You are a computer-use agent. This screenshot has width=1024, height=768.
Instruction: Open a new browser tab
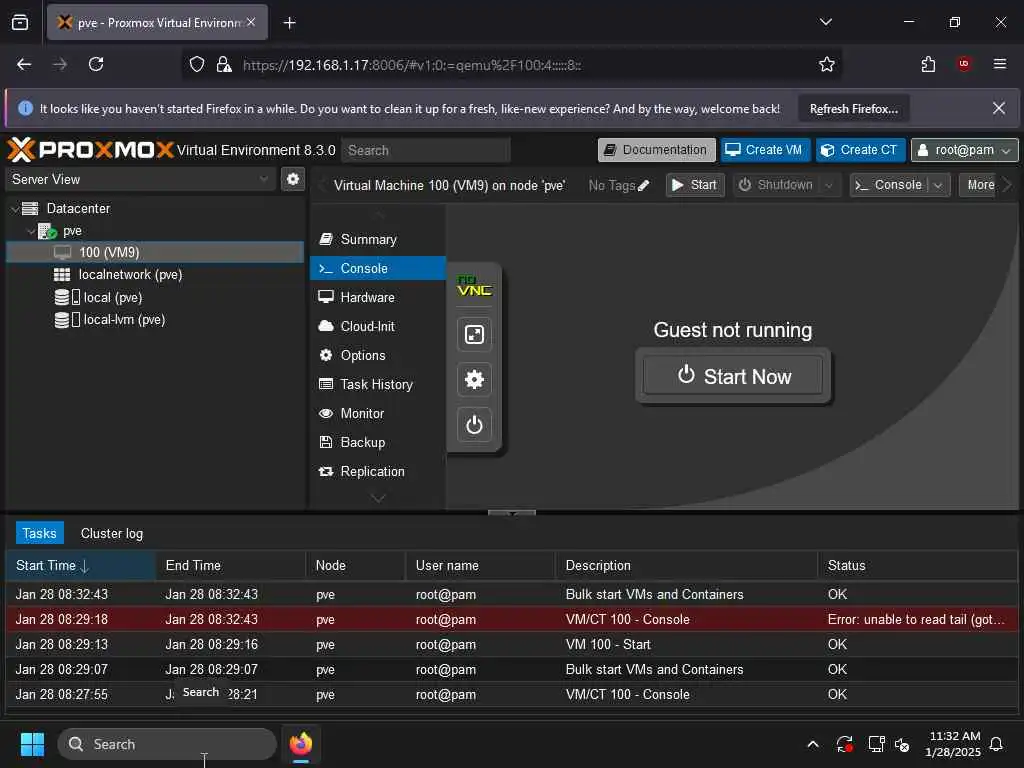(x=289, y=23)
